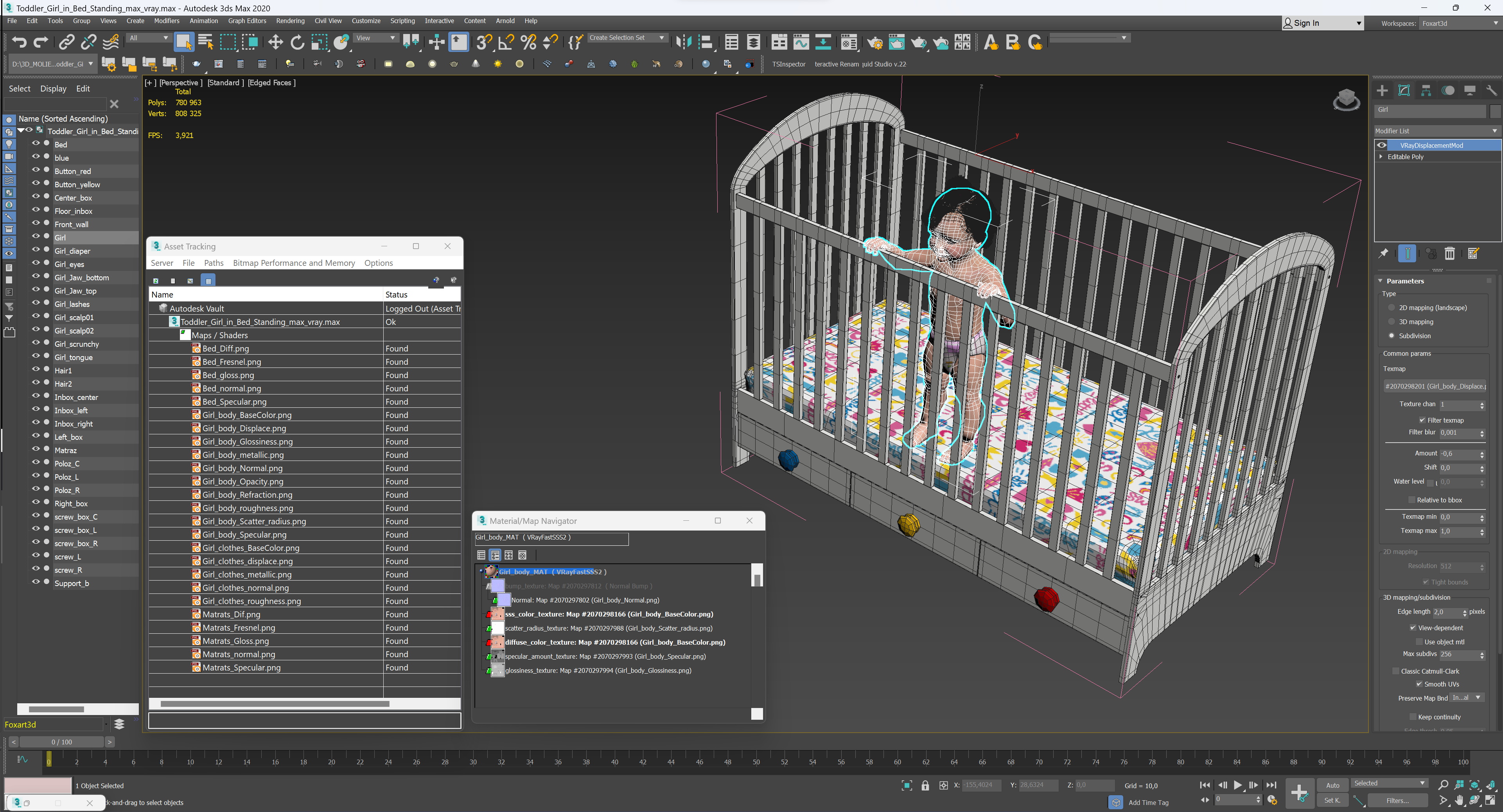The height and width of the screenshot is (812, 1503).
Task: Open the Modifier List dropdown
Action: [x=1437, y=131]
